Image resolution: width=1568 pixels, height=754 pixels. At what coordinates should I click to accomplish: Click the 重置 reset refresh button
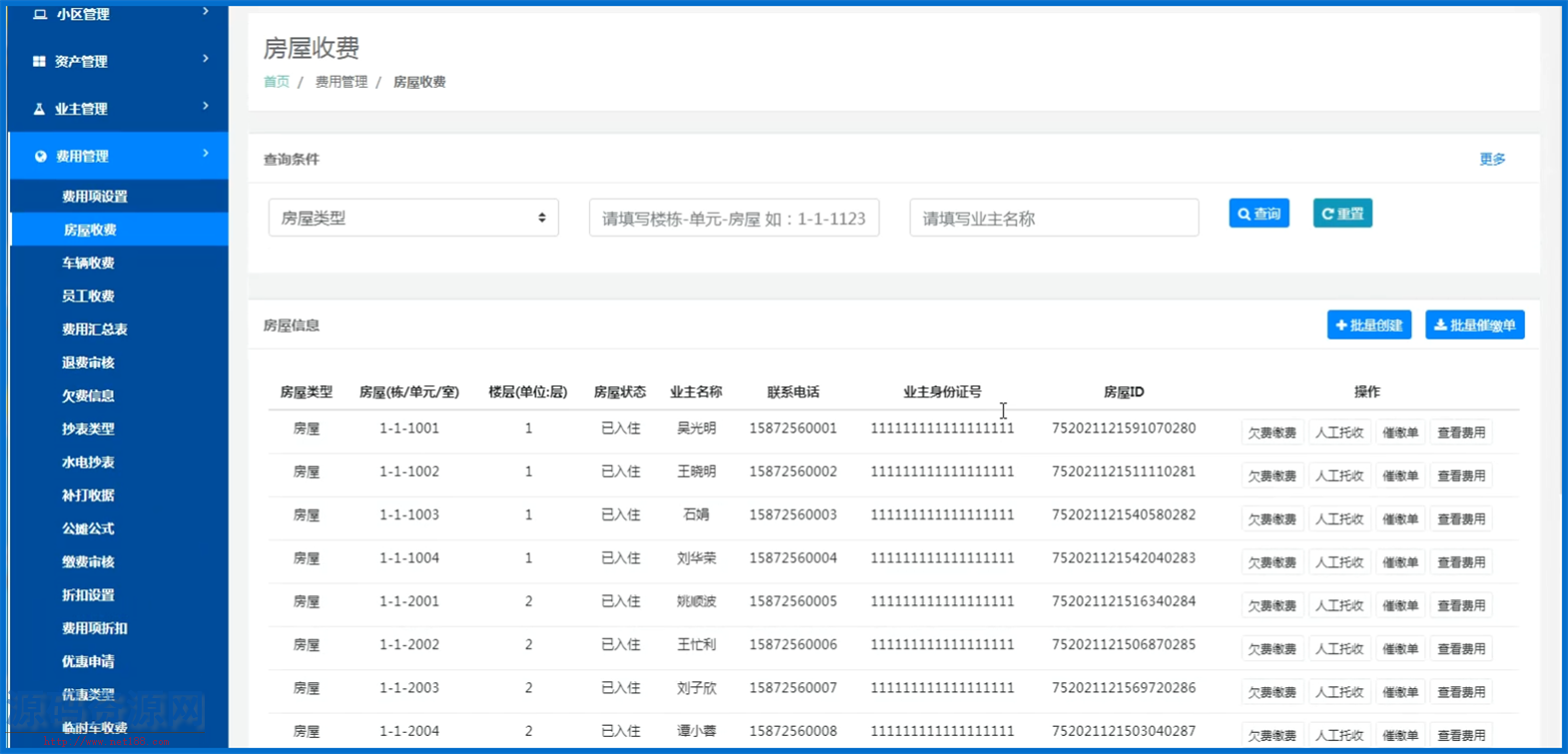tap(1342, 214)
